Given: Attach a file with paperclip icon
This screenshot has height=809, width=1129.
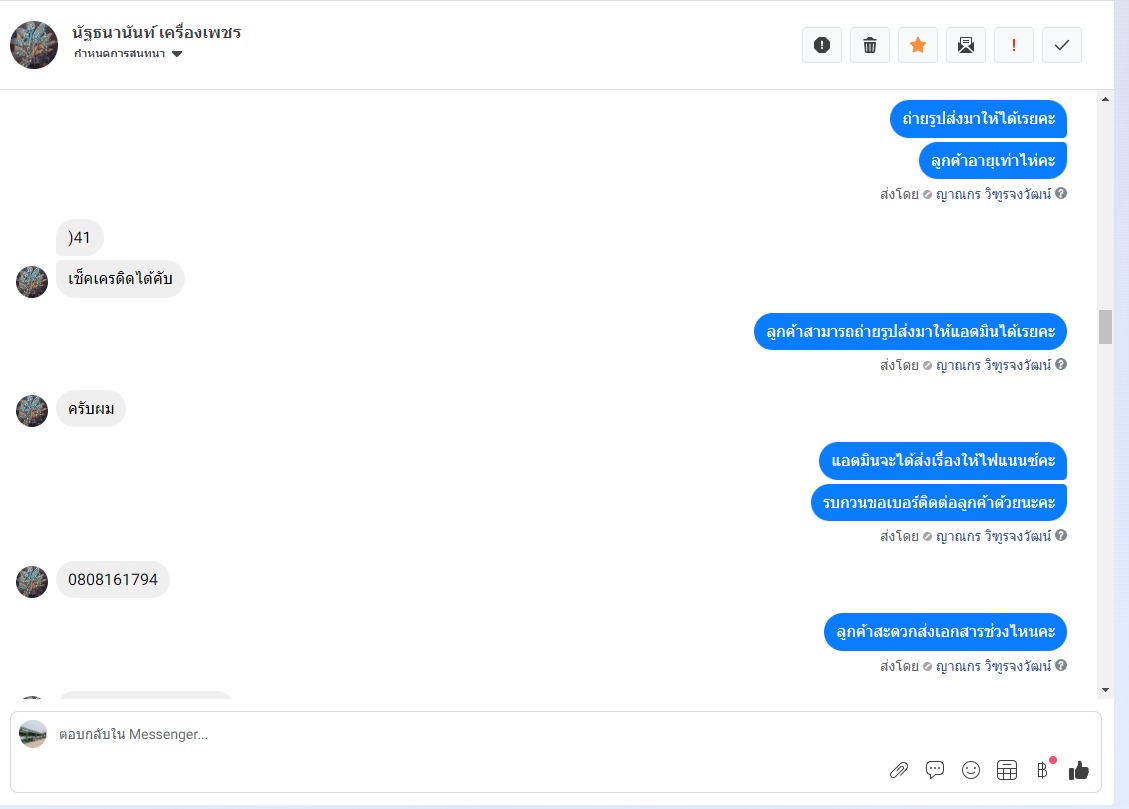Looking at the screenshot, I should click(x=899, y=770).
